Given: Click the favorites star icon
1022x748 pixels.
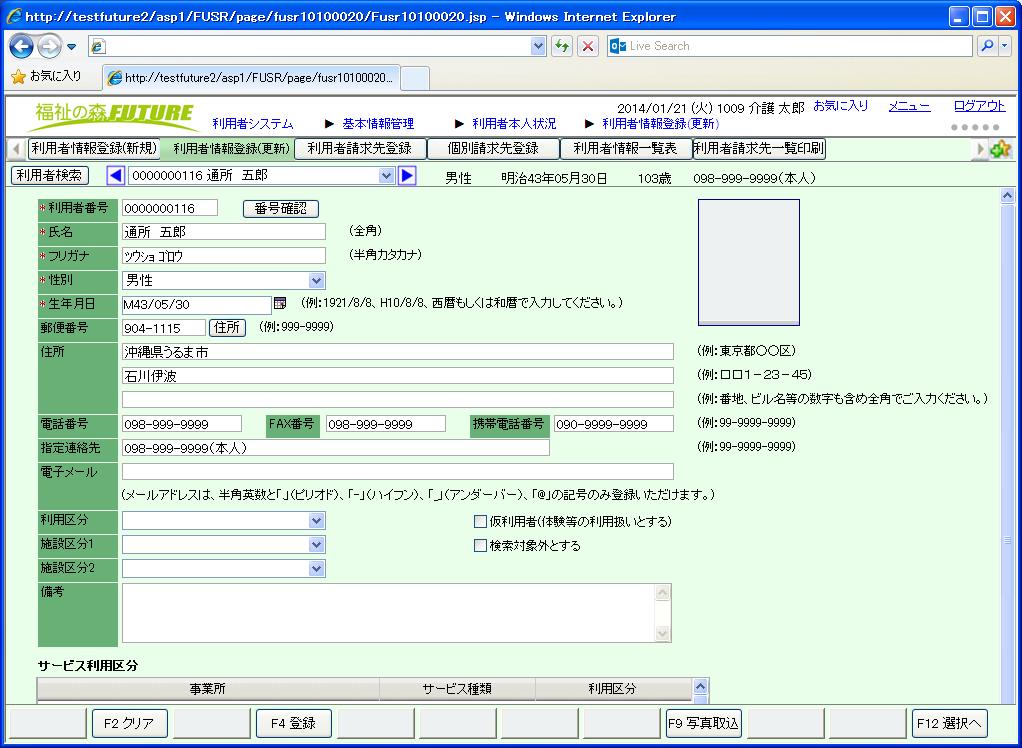Looking at the screenshot, I should point(18,76).
